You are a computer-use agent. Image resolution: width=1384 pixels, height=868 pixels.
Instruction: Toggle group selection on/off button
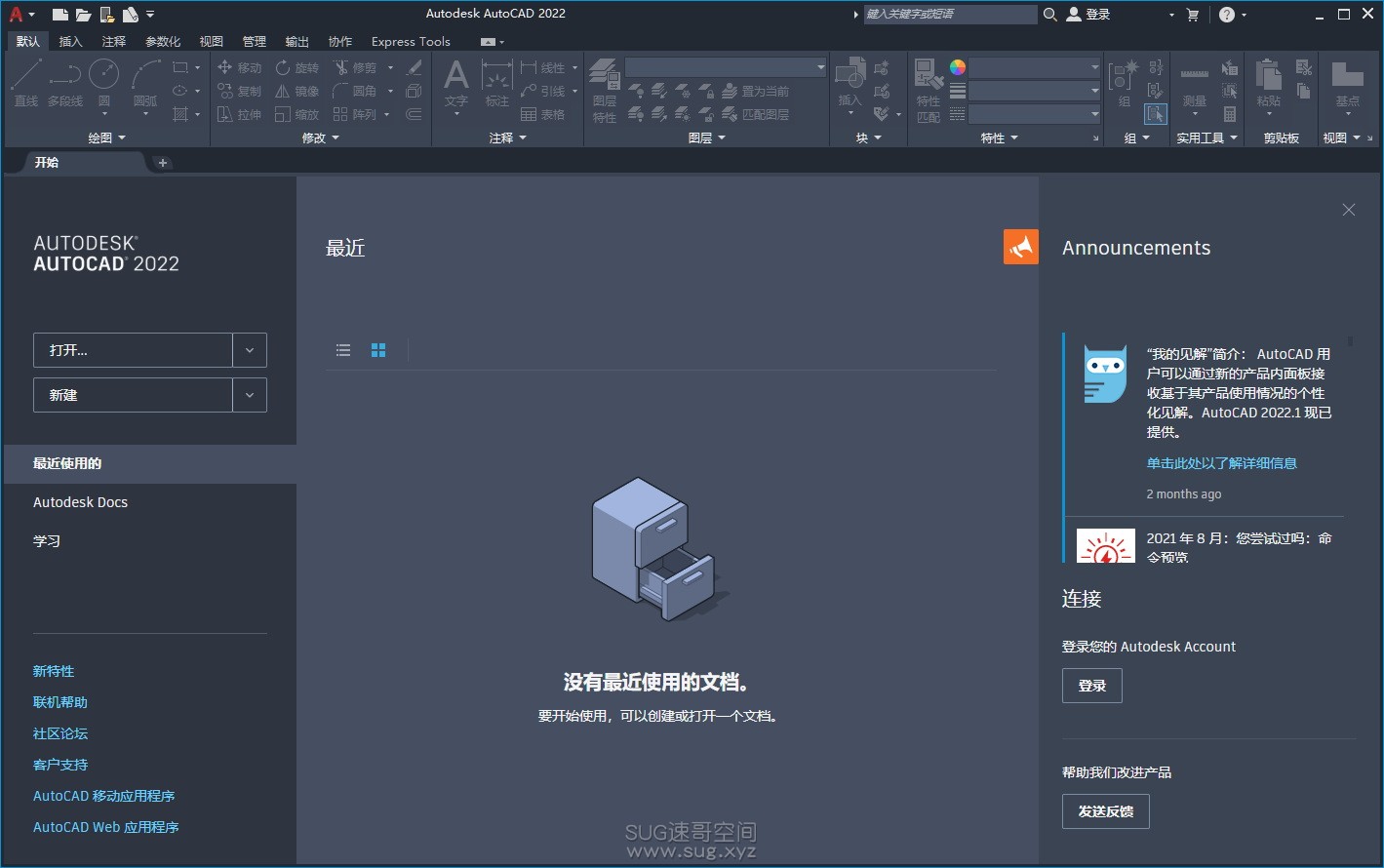tap(1156, 114)
